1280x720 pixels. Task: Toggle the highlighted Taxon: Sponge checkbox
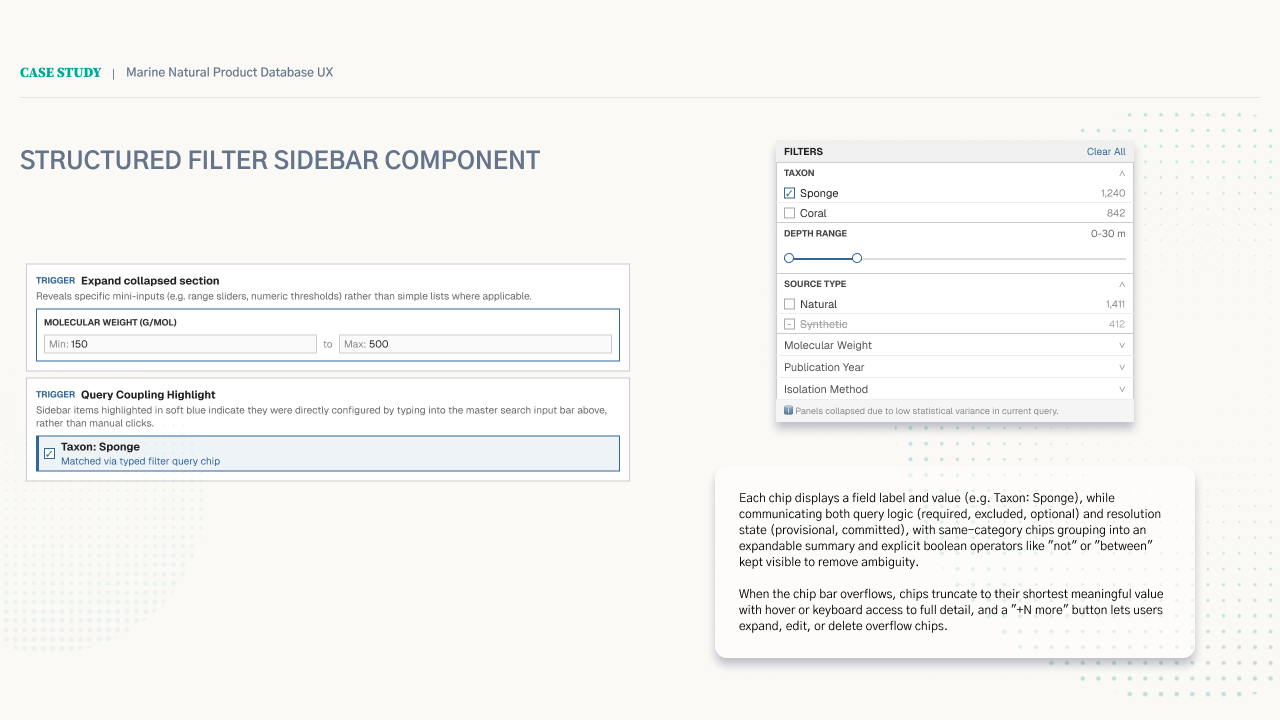click(x=49, y=454)
